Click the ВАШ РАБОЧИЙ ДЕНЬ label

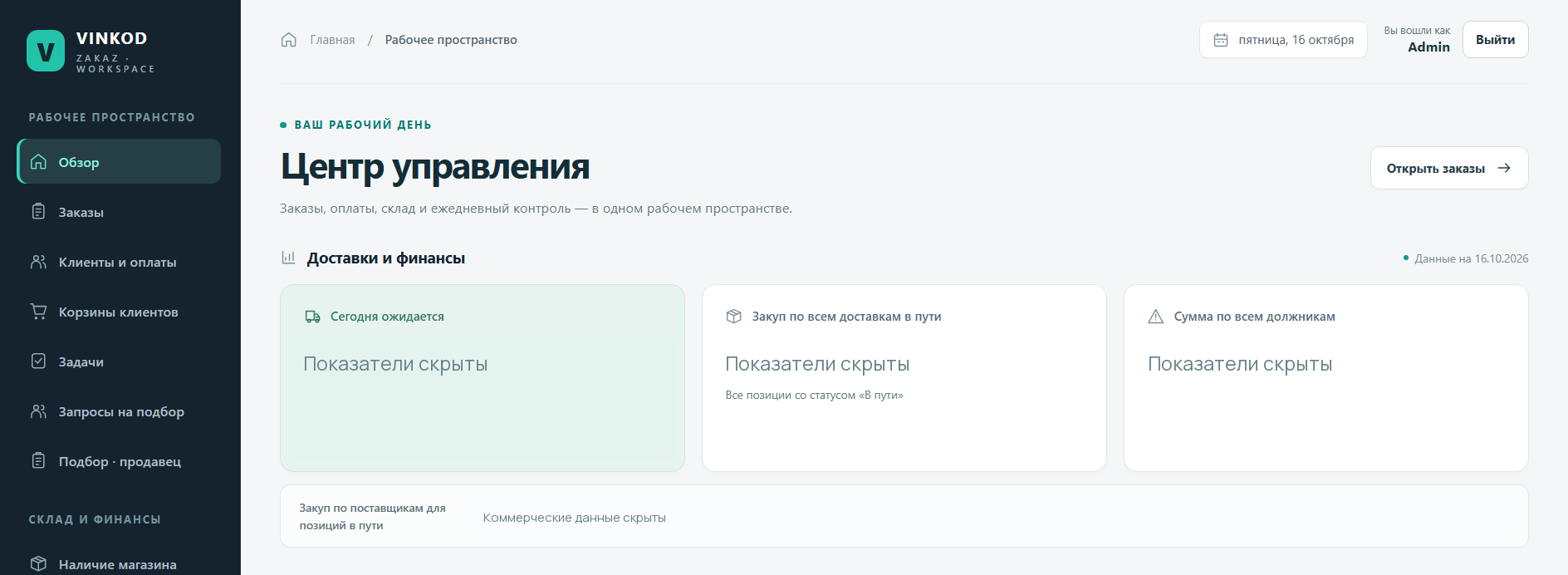click(x=363, y=125)
